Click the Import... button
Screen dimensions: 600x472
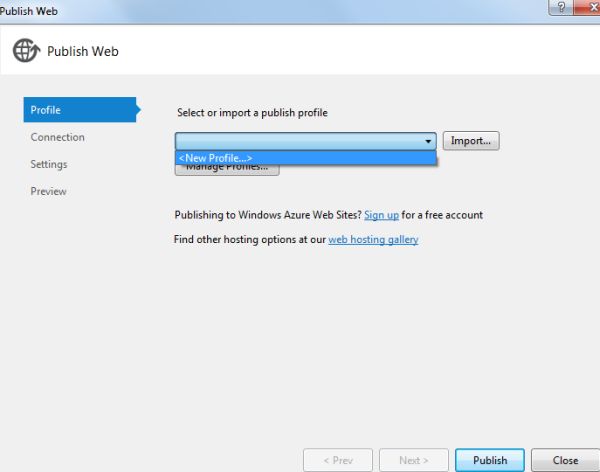[x=471, y=140]
